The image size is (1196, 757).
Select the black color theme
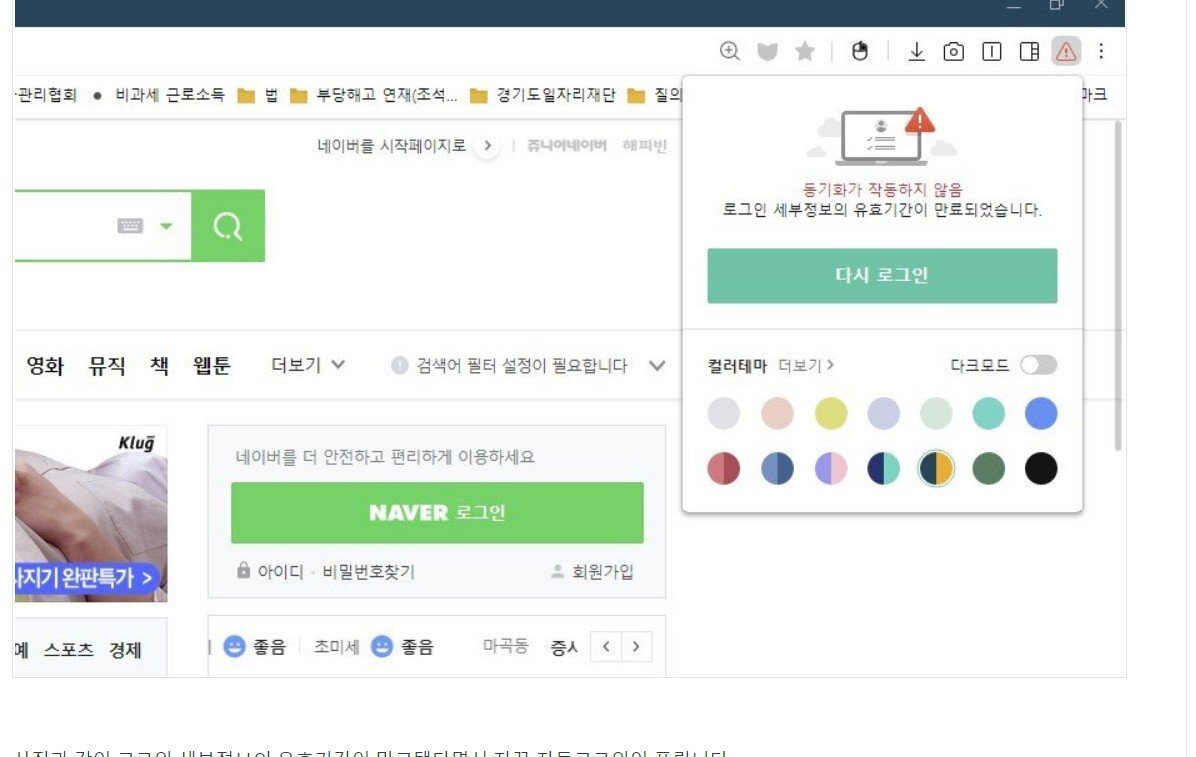(x=1041, y=469)
